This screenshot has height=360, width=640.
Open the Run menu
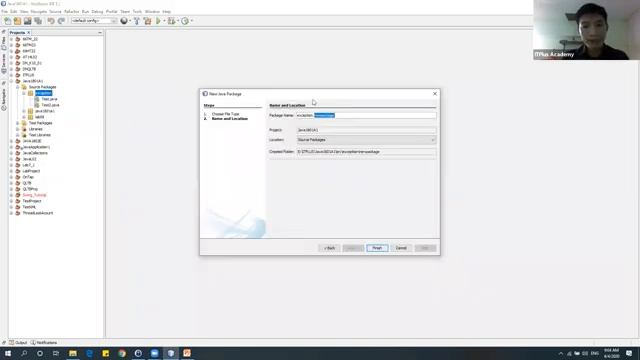85,11
